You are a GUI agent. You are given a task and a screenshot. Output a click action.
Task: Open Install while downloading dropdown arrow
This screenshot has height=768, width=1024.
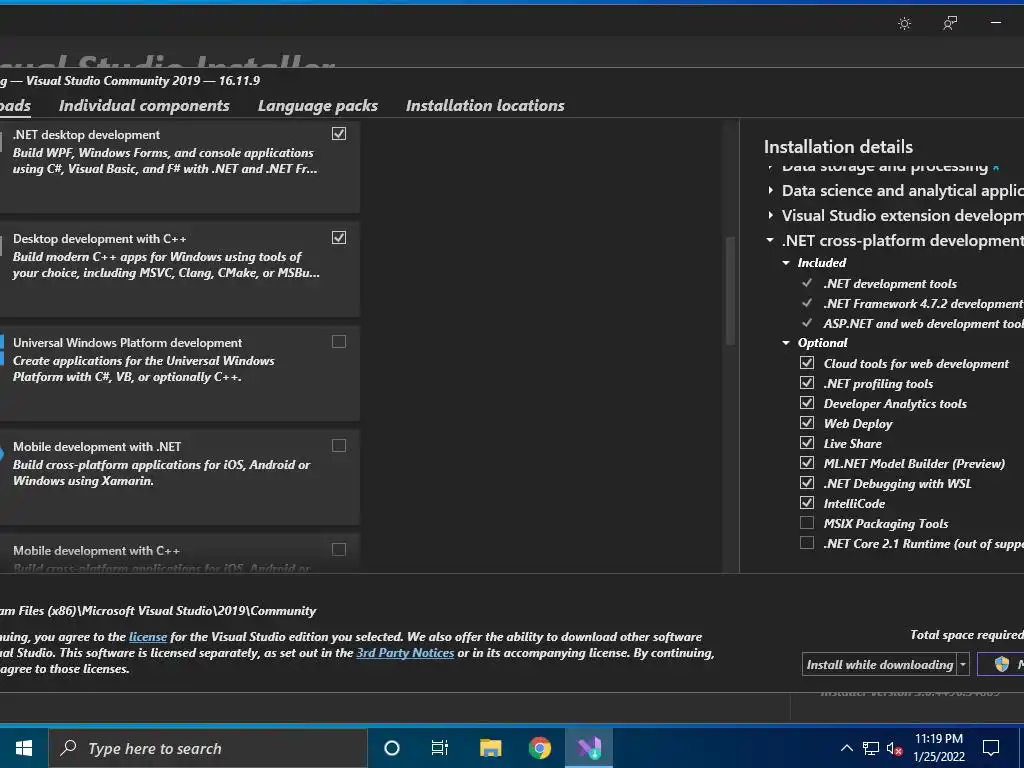[963, 665]
